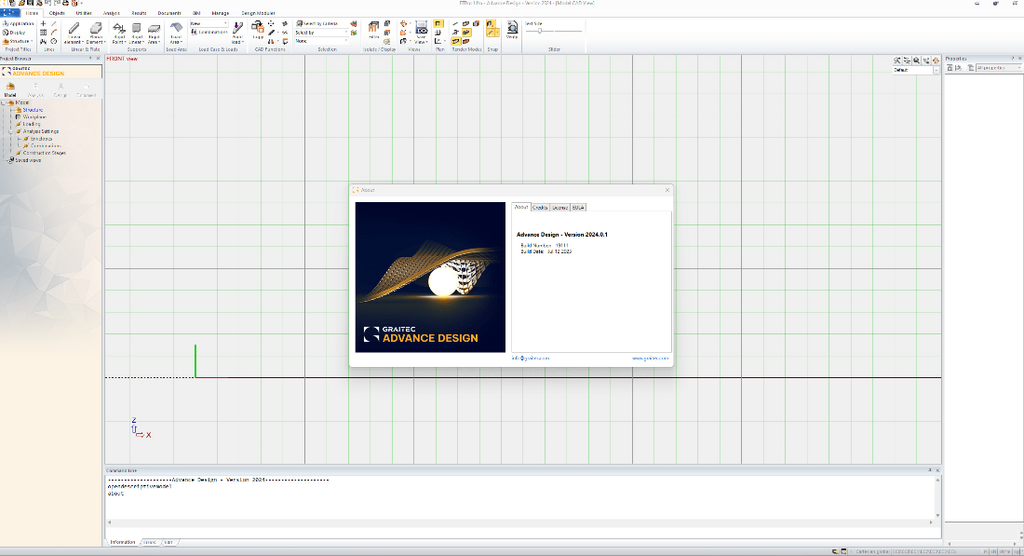Click the command line horizontal scrollbar
1024x556 pixels.
coord(520,522)
